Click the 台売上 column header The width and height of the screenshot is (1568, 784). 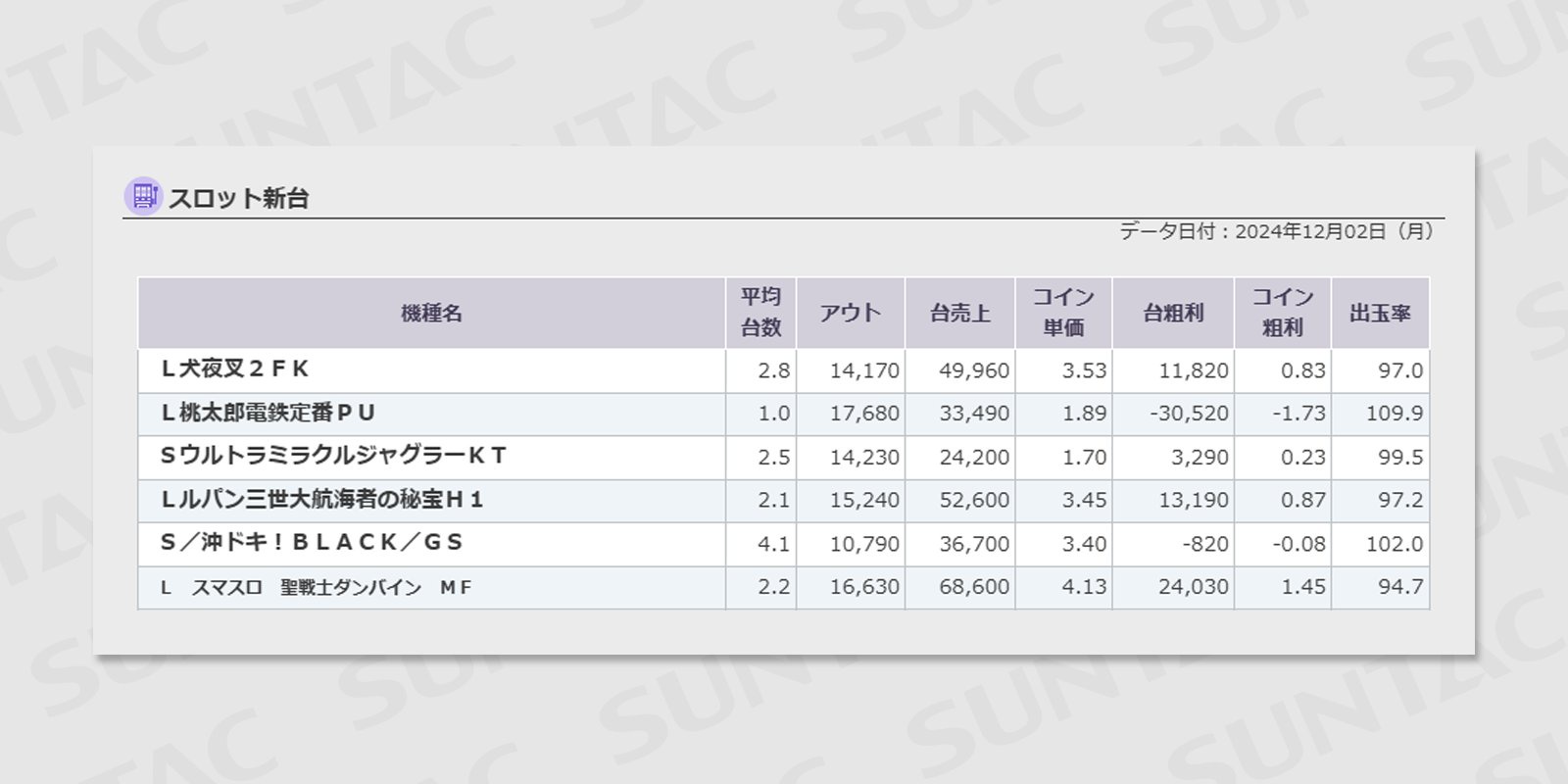click(960, 313)
